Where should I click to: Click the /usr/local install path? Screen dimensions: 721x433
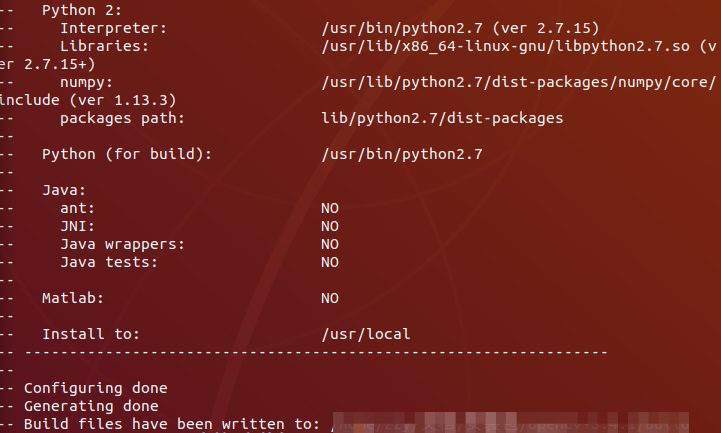click(x=366, y=334)
